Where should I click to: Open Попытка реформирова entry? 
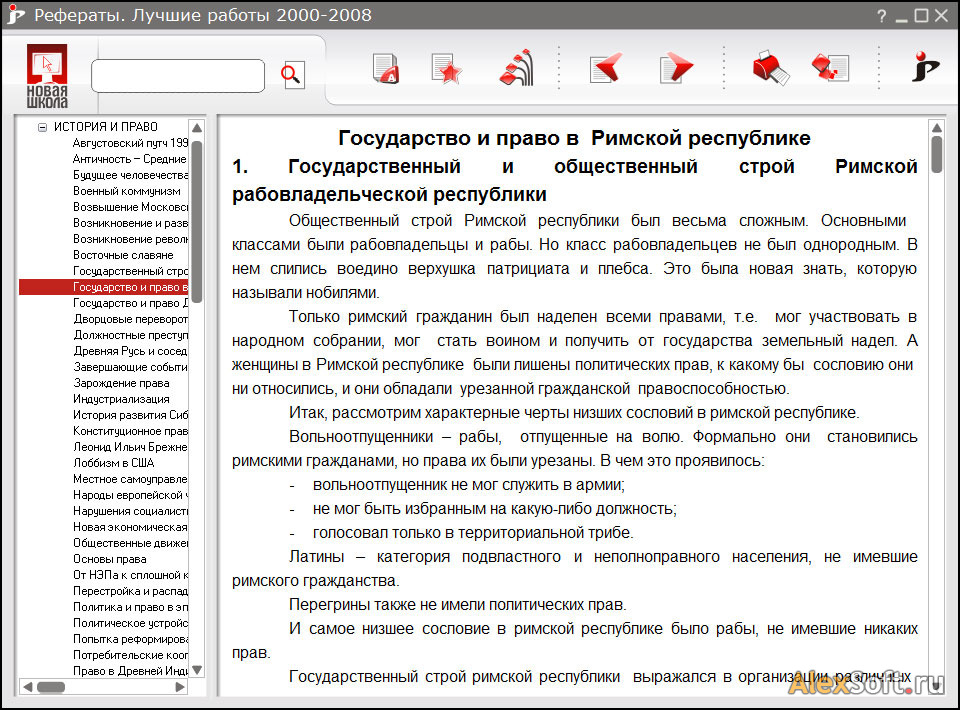tap(130, 638)
